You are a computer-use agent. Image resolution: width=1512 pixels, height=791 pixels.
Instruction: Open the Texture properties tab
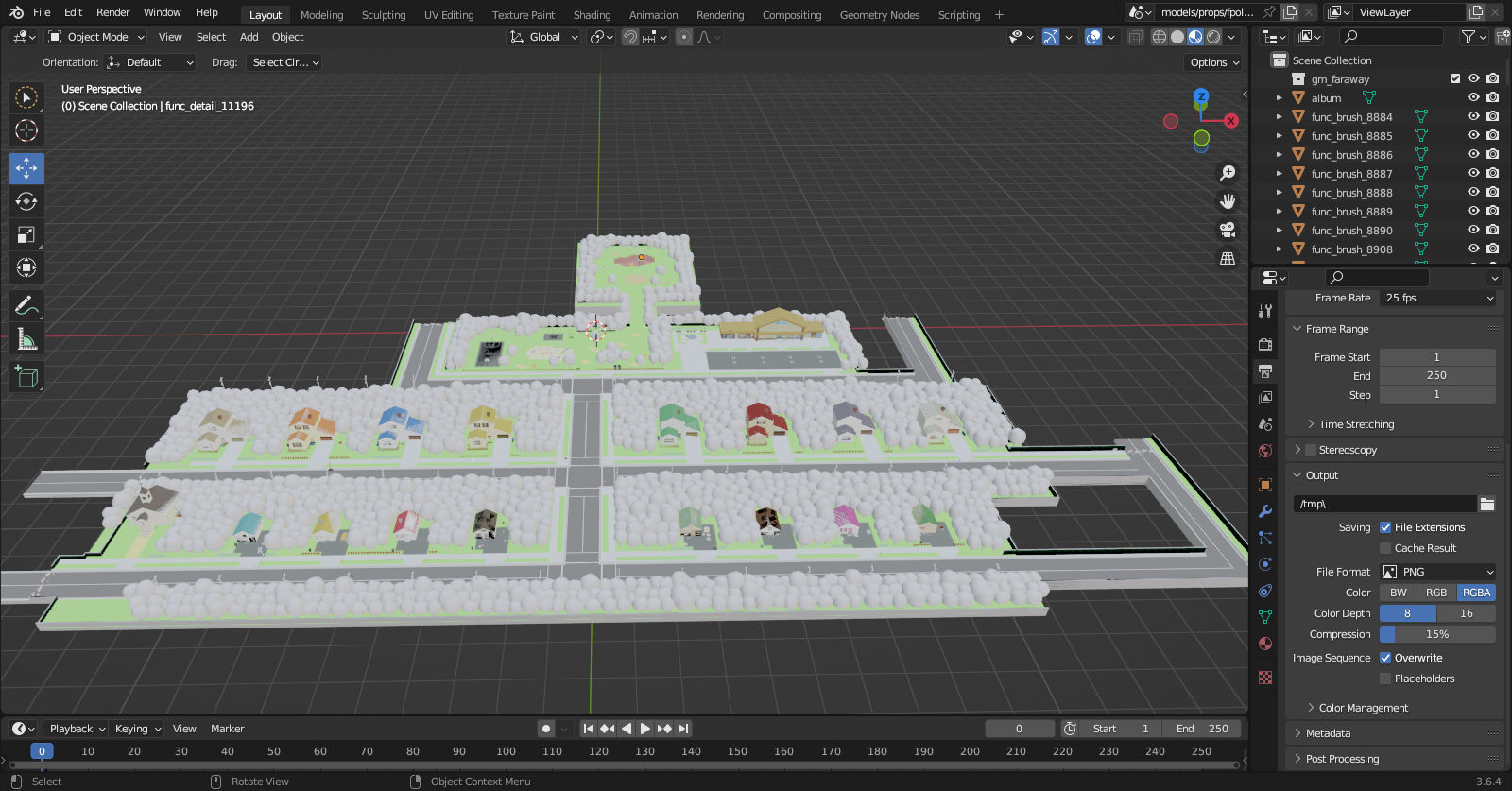(1265, 678)
